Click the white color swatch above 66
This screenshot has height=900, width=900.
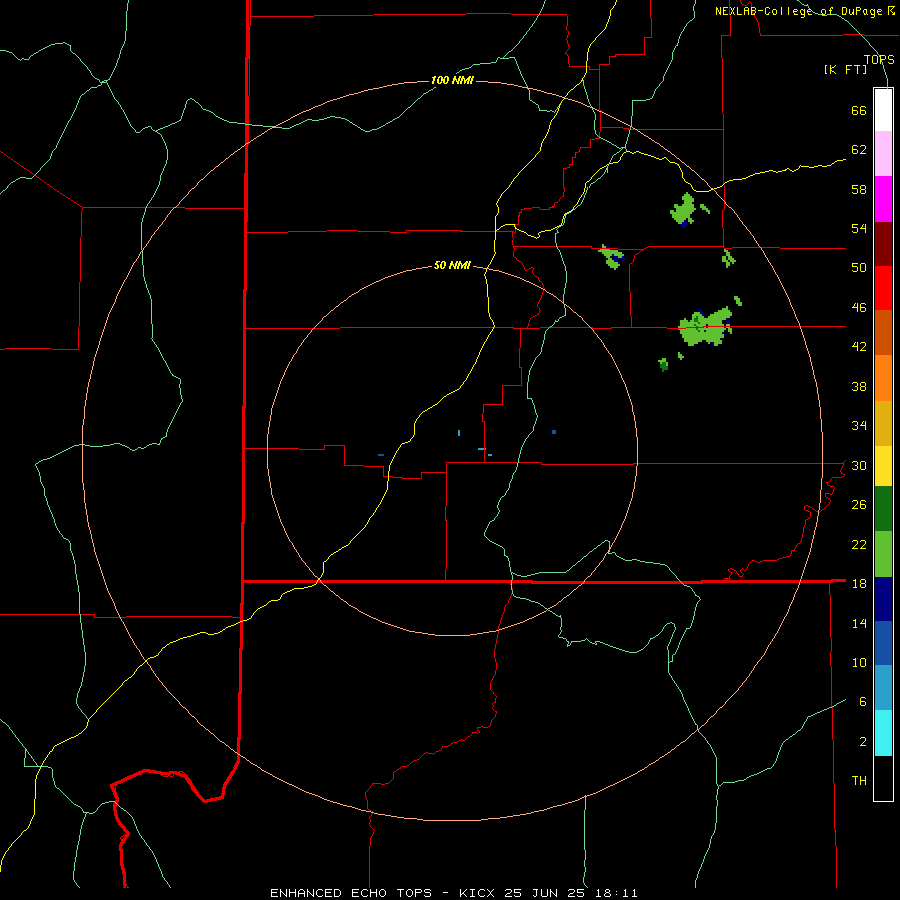coord(883,110)
